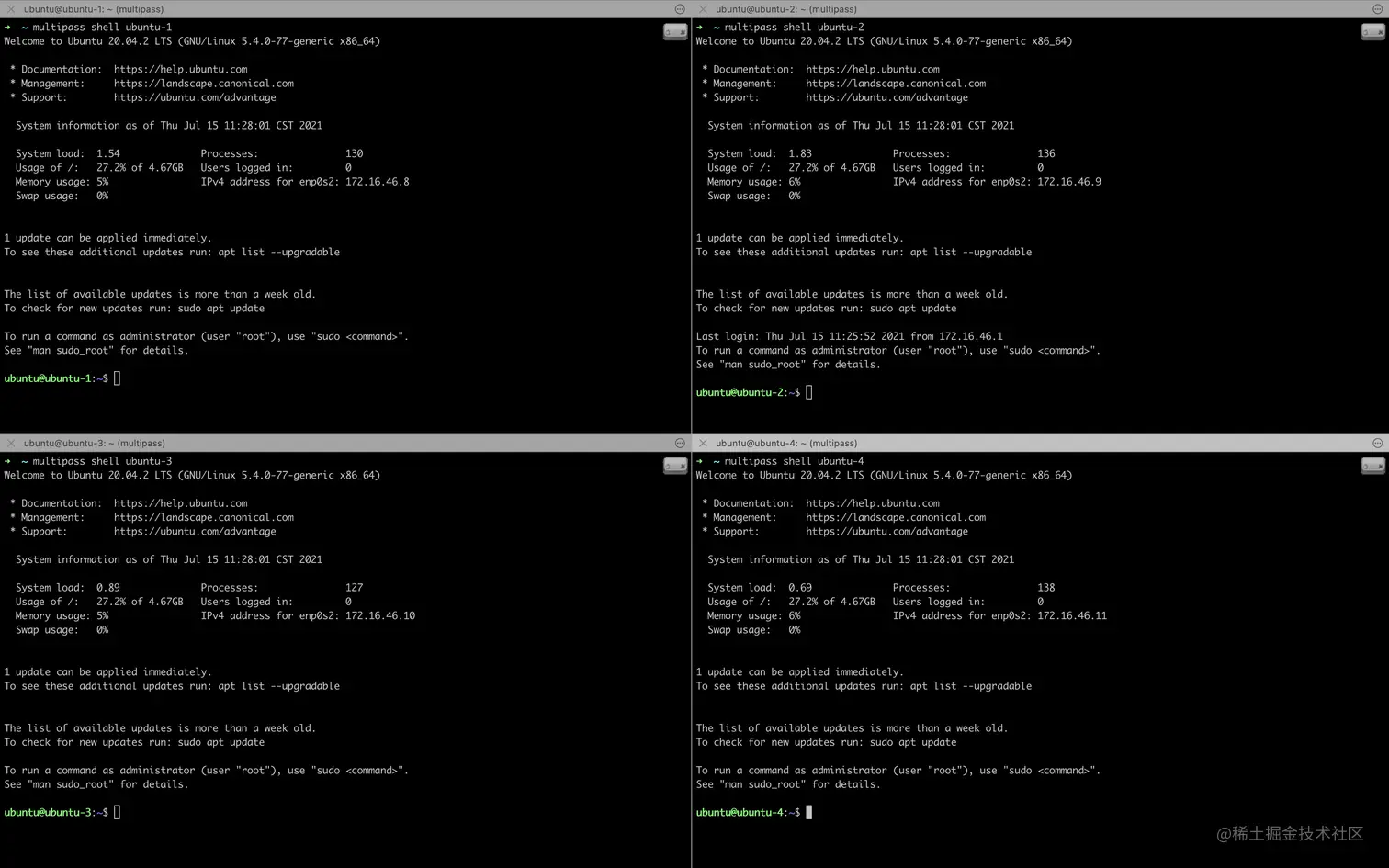Viewport: 1389px width, 868px height.
Task: Click the process count 136
Action: [1046, 153]
